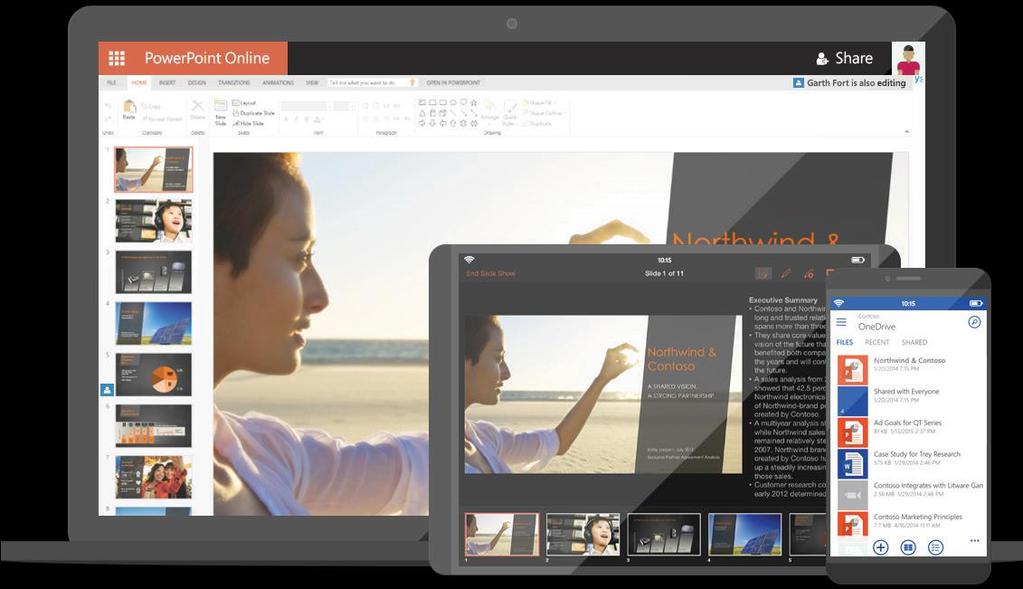Tap End Slide Show on the tablet
The height and width of the screenshot is (589, 1023).
[x=491, y=273]
